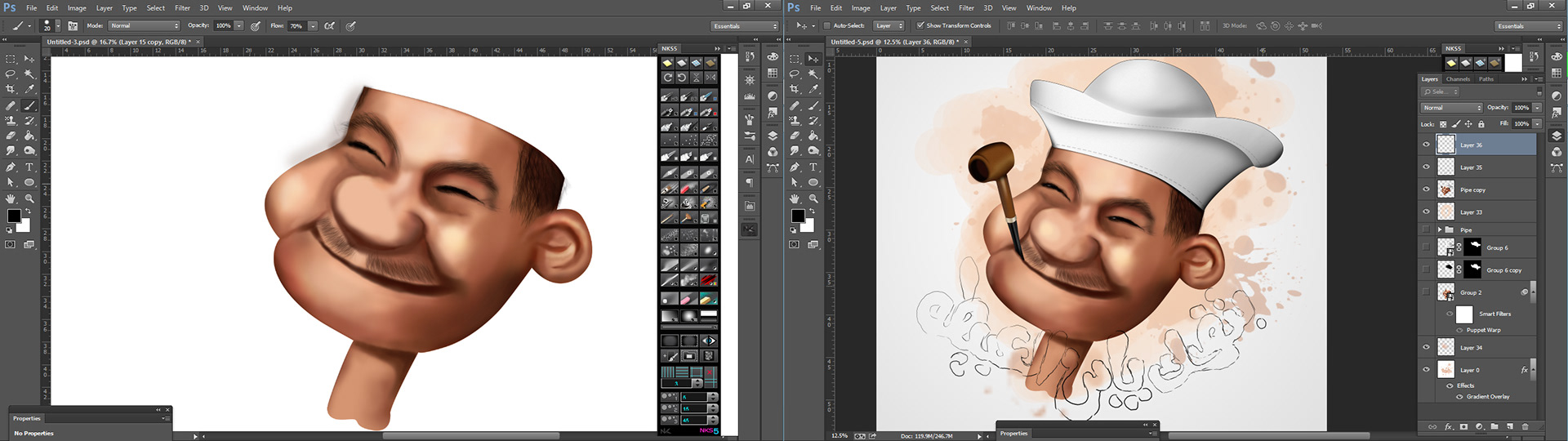Select Paint Bucket tool in right window
This screenshot has height=441, width=1568.
point(813,136)
